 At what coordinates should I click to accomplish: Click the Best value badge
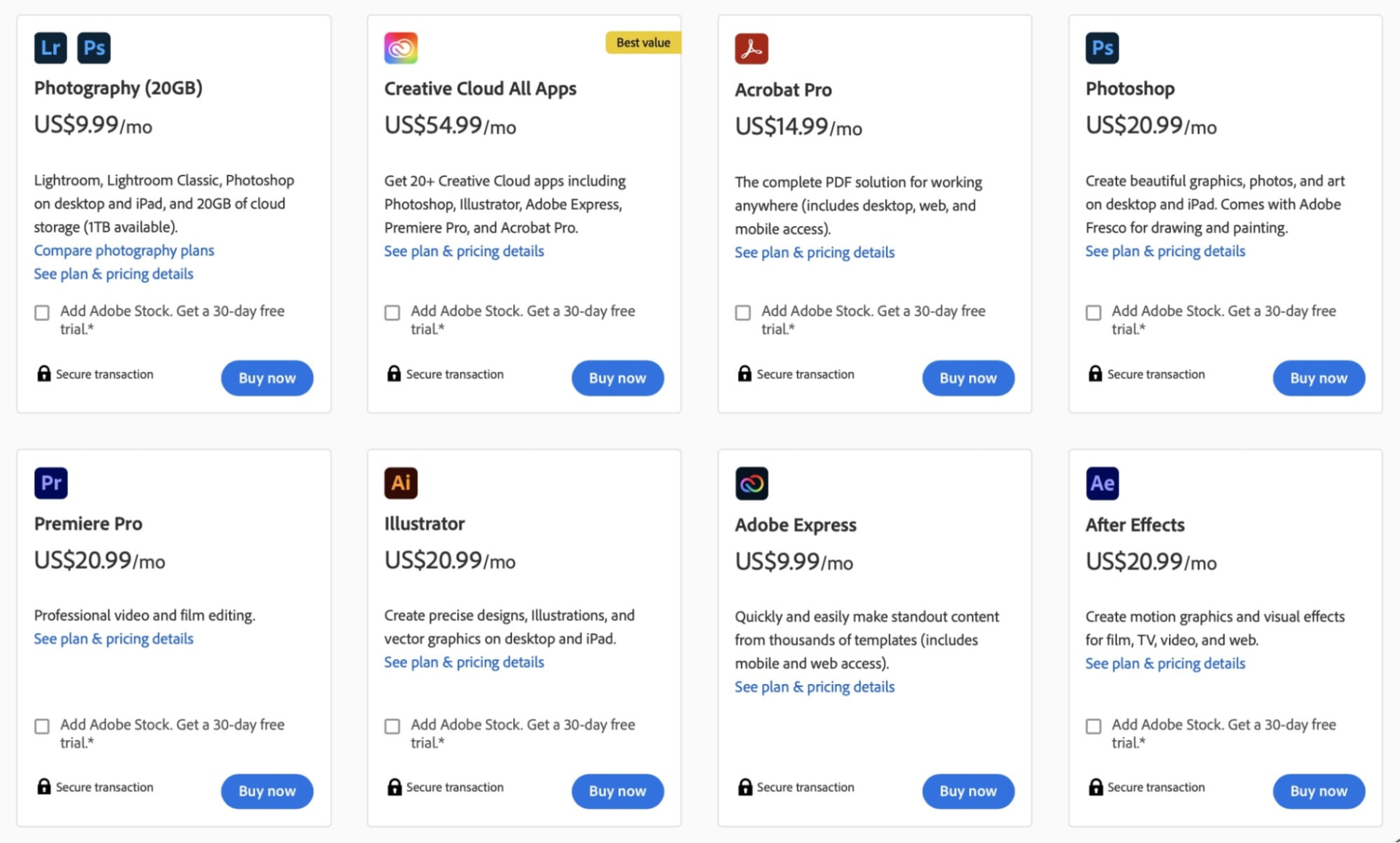643,42
